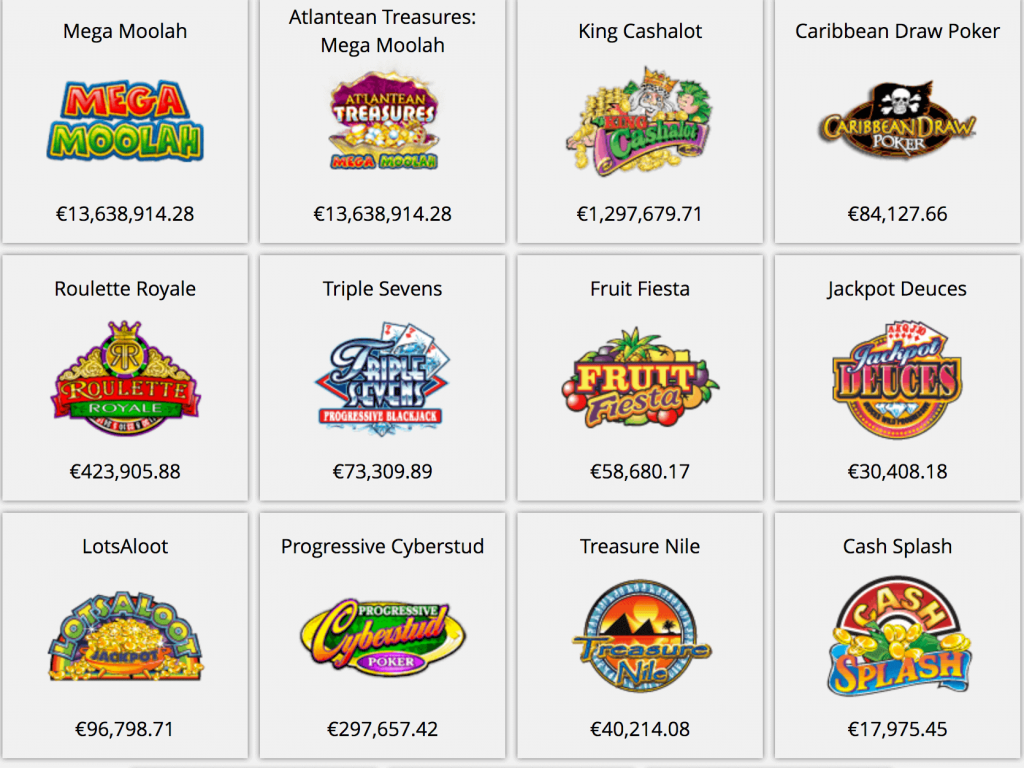Click the Cash Splash logo
The height and width of the screenshot is (768, 1024).
[897, 636]
